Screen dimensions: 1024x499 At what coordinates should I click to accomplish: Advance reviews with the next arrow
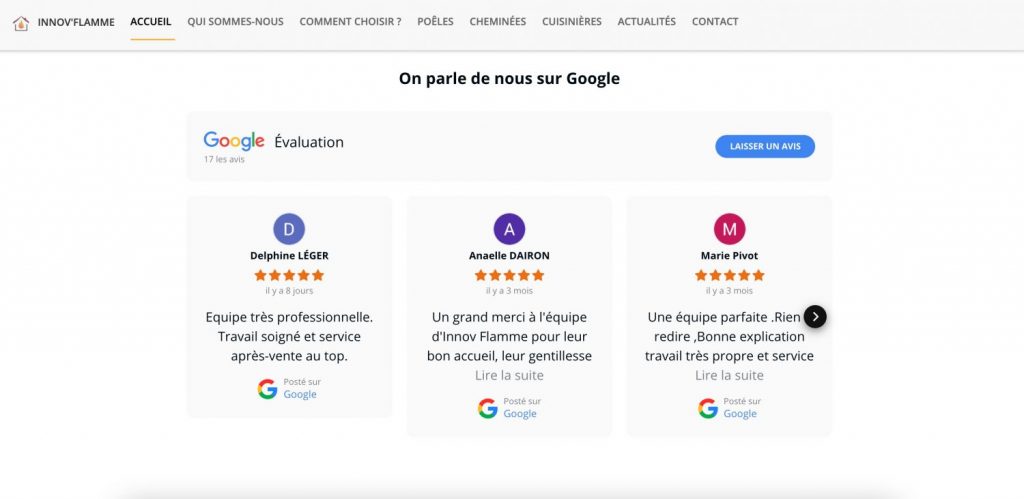click(816, 316)
